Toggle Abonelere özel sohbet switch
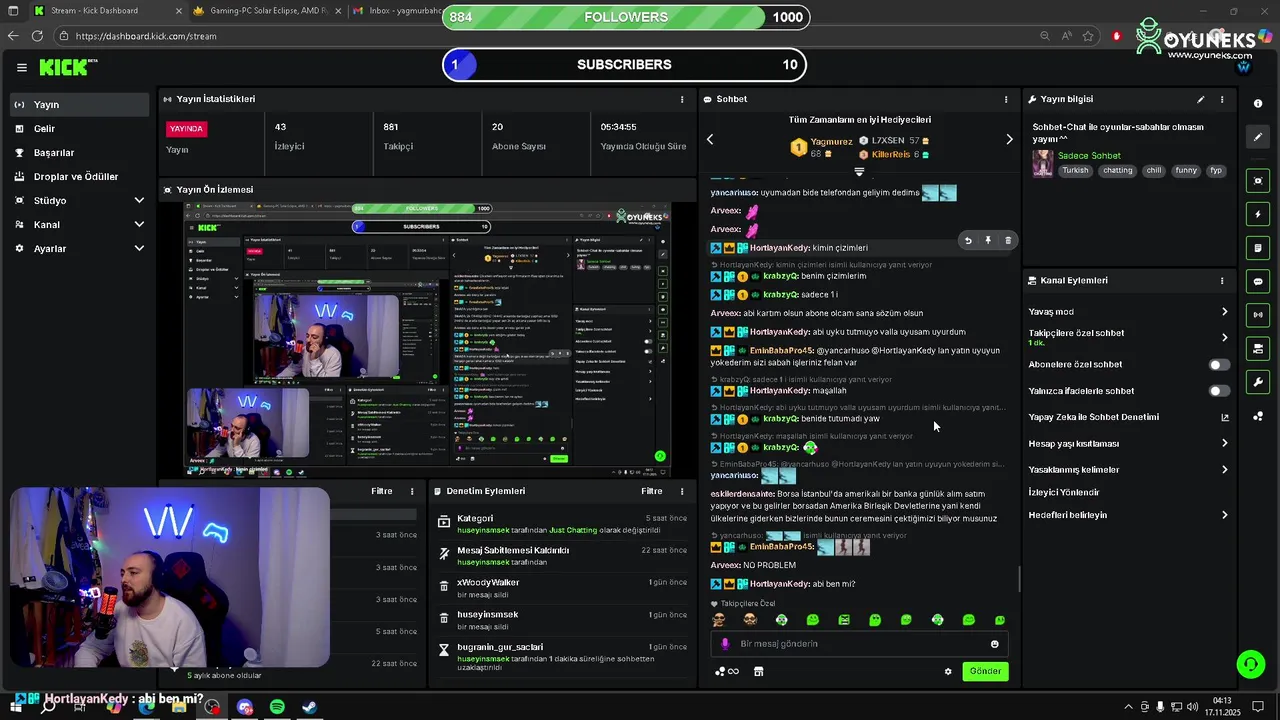The height and width of the screenshot is (720, 1280). pyautogui.click(x=1219, y=365)
